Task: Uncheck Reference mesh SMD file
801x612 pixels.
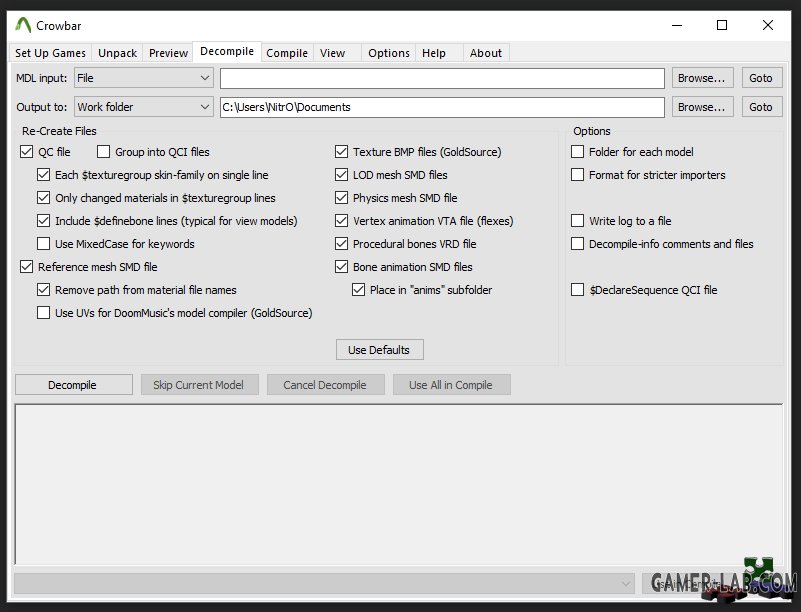Action: pyautogui.click(x=27, y=267)
